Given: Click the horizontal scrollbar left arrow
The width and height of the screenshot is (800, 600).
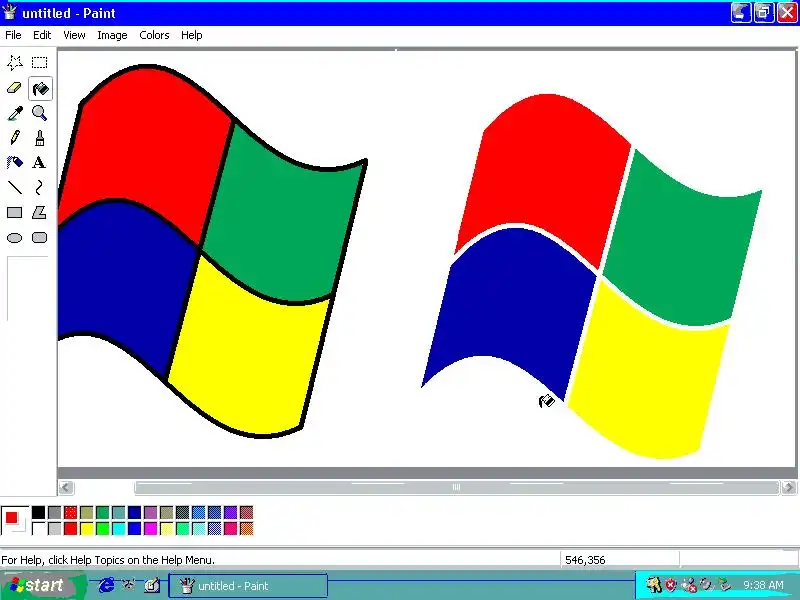Looking at the screenshot, I should pos(66,487).
